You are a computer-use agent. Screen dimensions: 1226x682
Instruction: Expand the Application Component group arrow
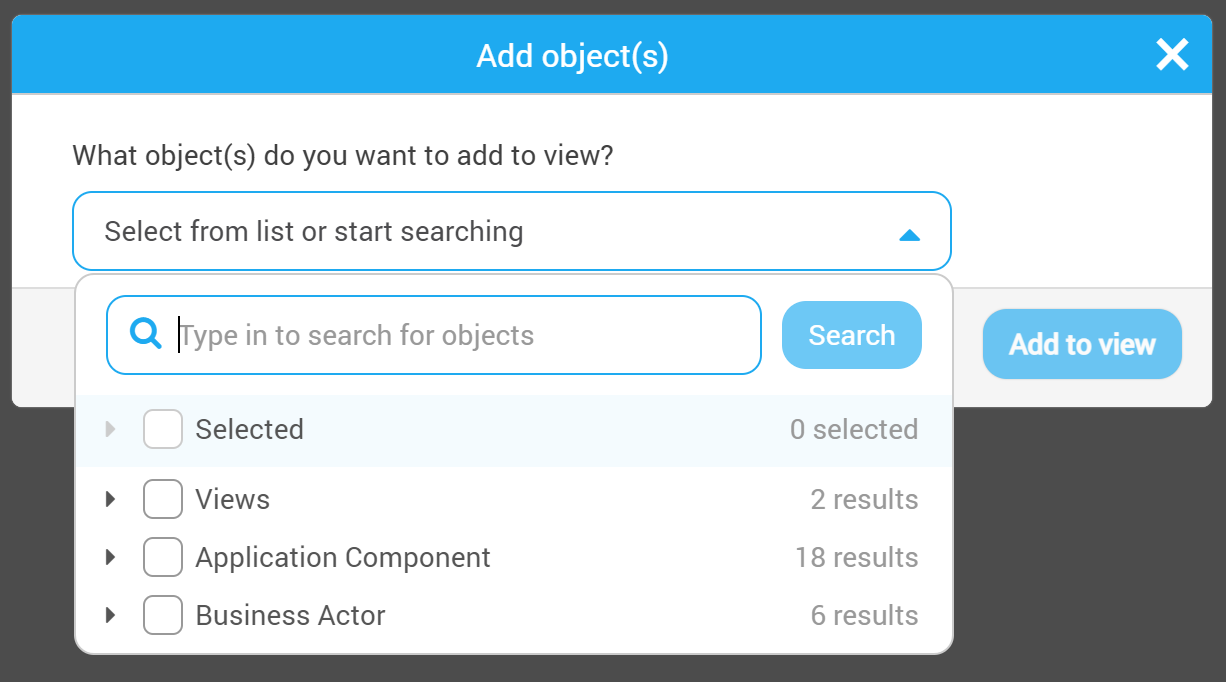111,557
